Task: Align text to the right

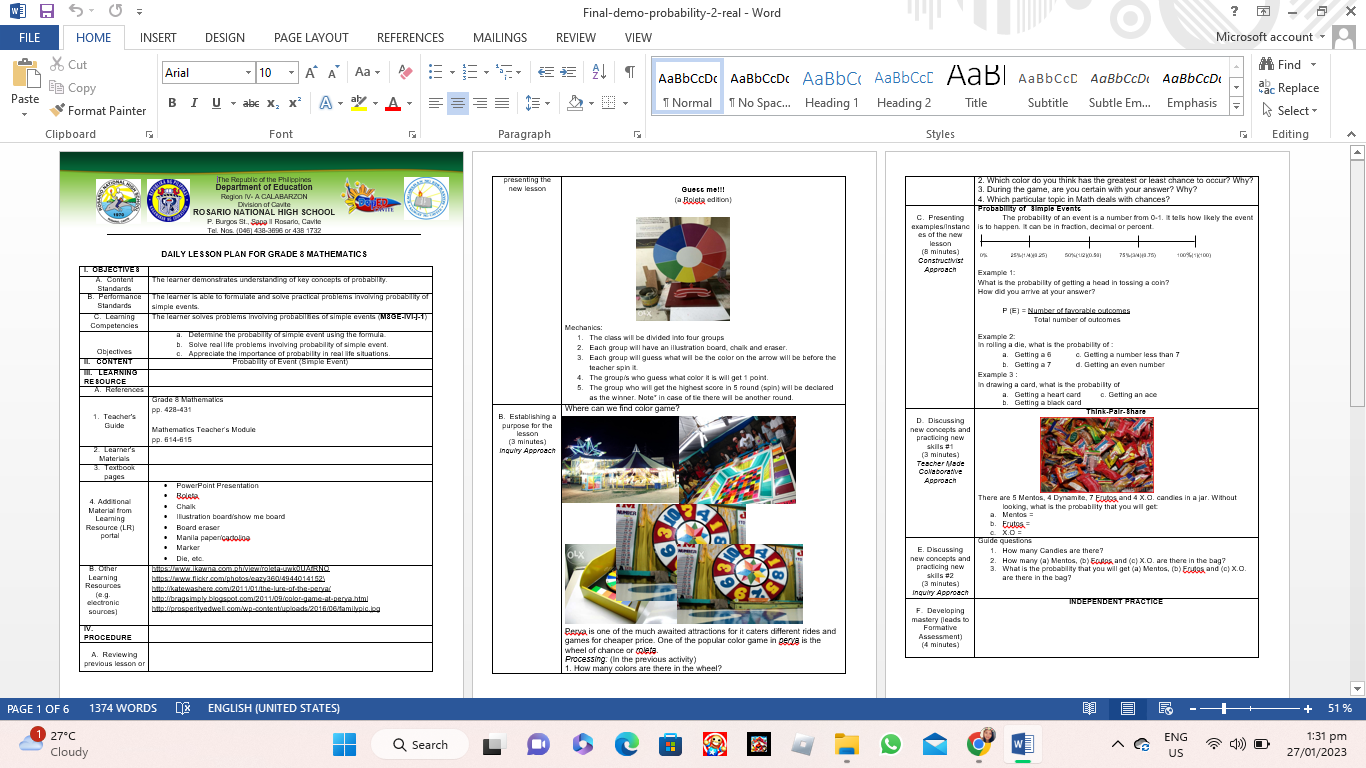Action: coord(480,103)
